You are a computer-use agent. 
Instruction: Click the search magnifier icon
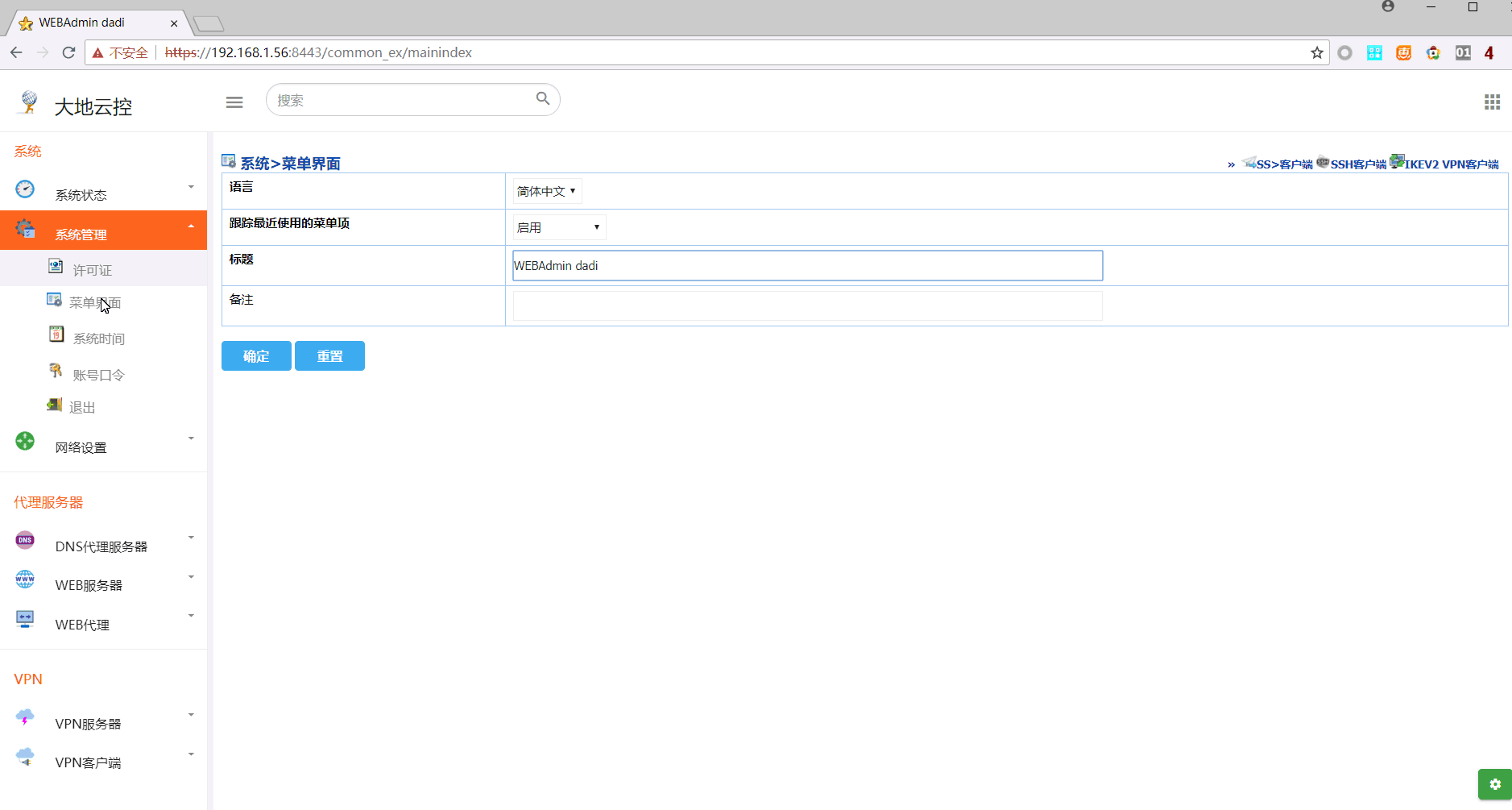pyautogui.click(x=543, y=98)
